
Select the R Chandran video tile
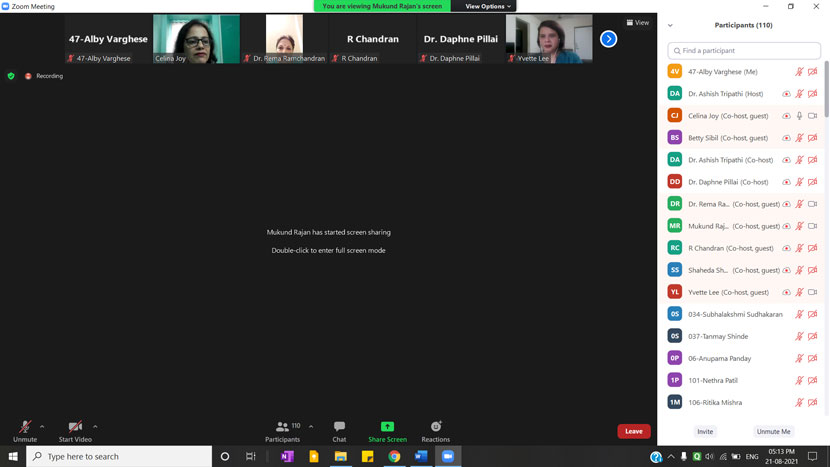373,39
